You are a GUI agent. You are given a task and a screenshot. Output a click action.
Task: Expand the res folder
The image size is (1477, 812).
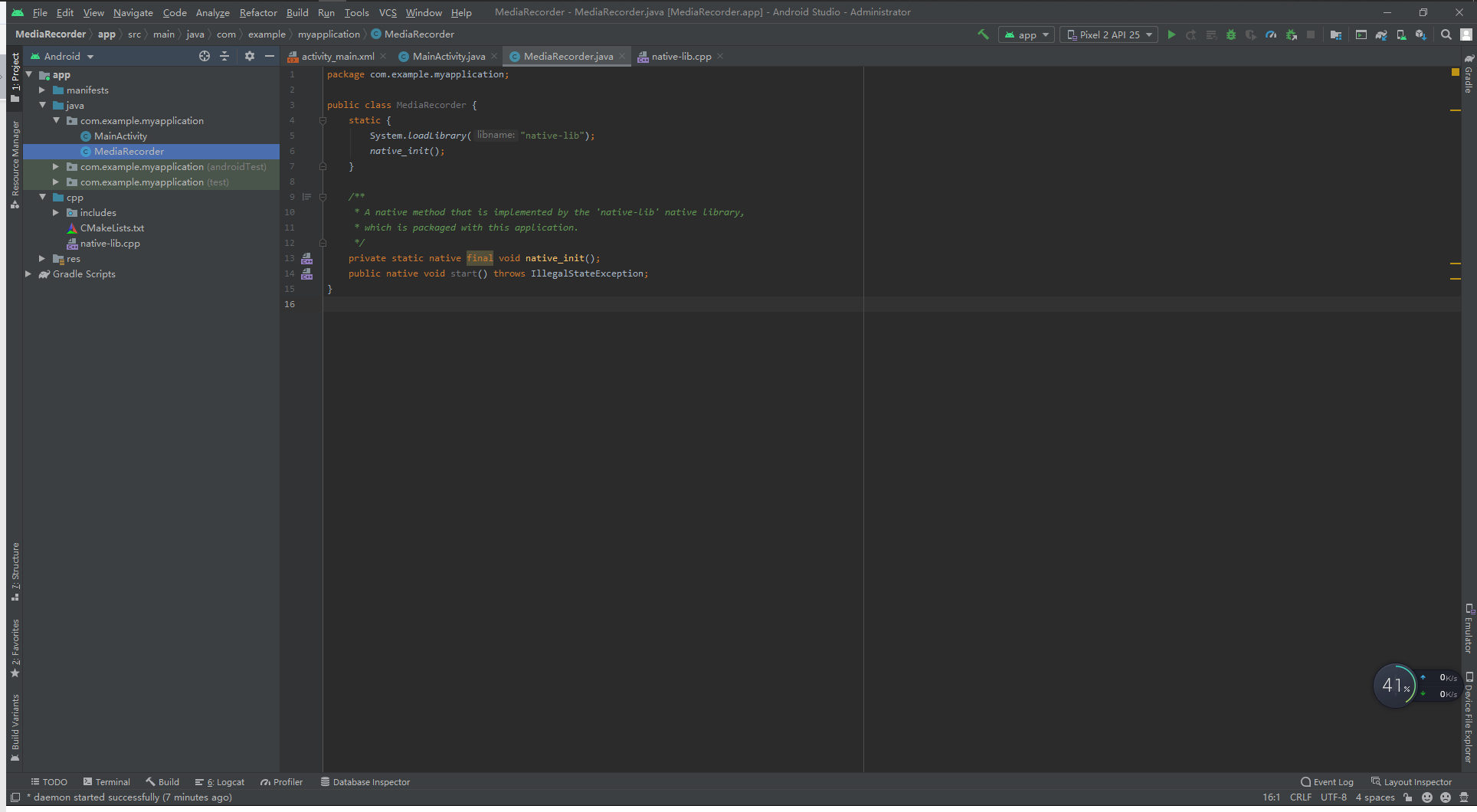[43, 258]
